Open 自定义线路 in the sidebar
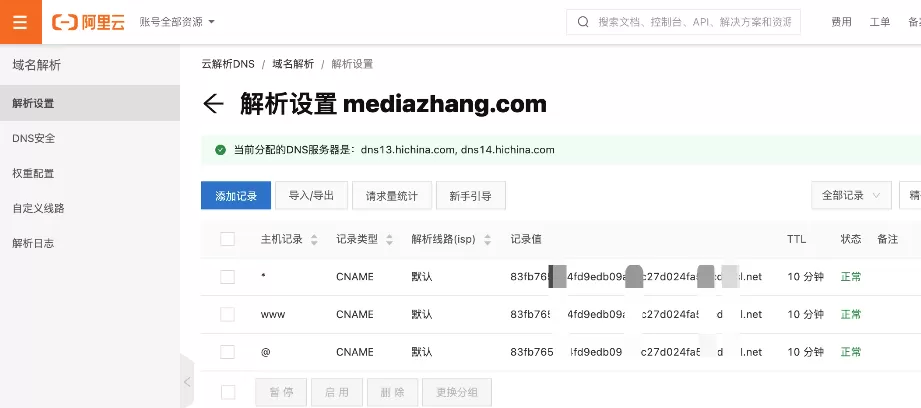This screenshot has height=408, width=921. [x=90, y=208]
